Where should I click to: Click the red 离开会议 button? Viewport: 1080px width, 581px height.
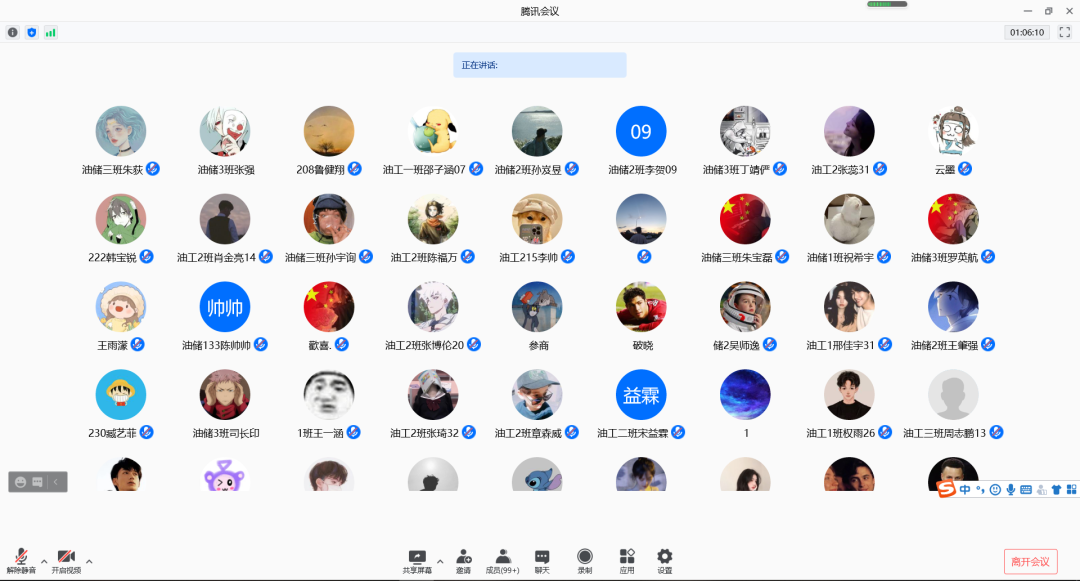tap(1030, 561)
